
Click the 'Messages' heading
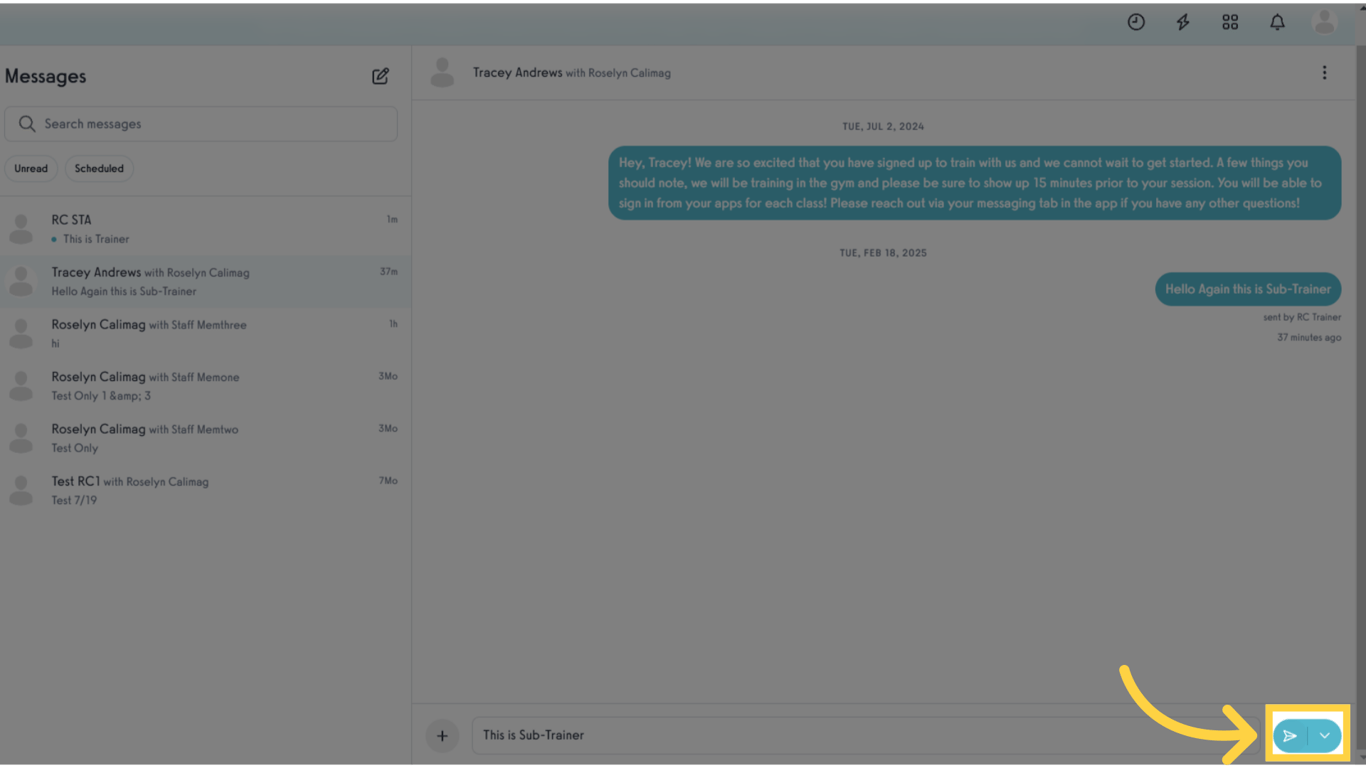coord(45,77)
